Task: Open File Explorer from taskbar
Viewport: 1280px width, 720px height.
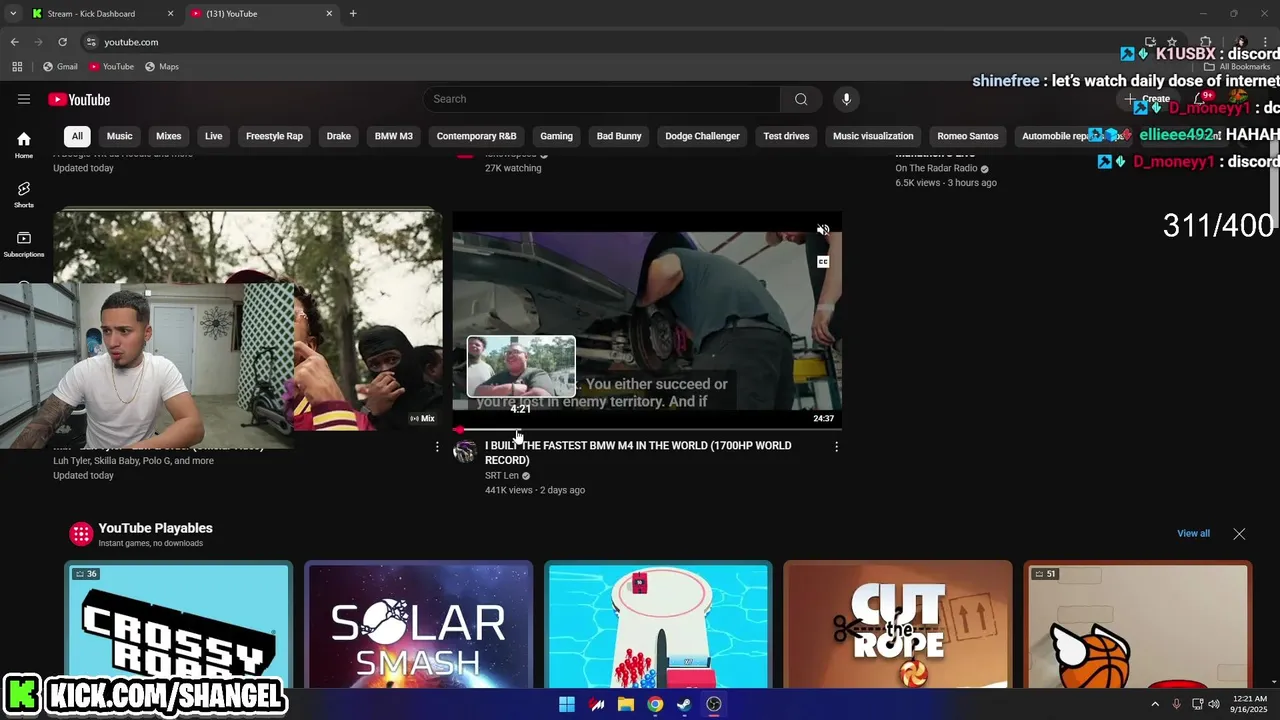Action: pyautogui.click(x=626, y=704)
